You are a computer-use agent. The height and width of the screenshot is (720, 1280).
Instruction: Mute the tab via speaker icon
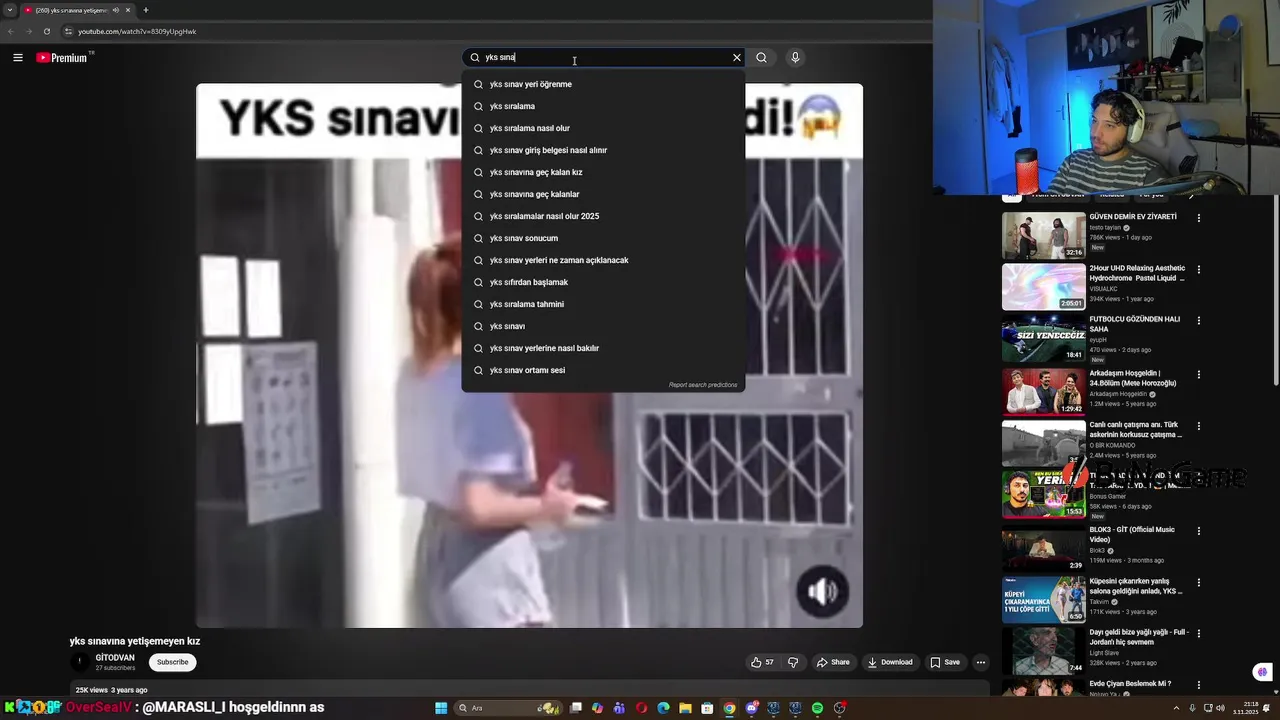click(116, 10)
